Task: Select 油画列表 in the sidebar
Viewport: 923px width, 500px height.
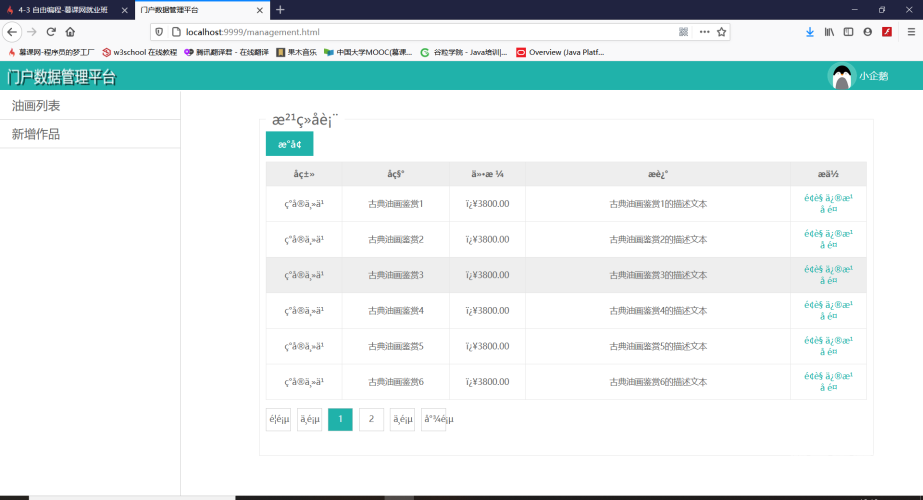Action: (36, 105)
